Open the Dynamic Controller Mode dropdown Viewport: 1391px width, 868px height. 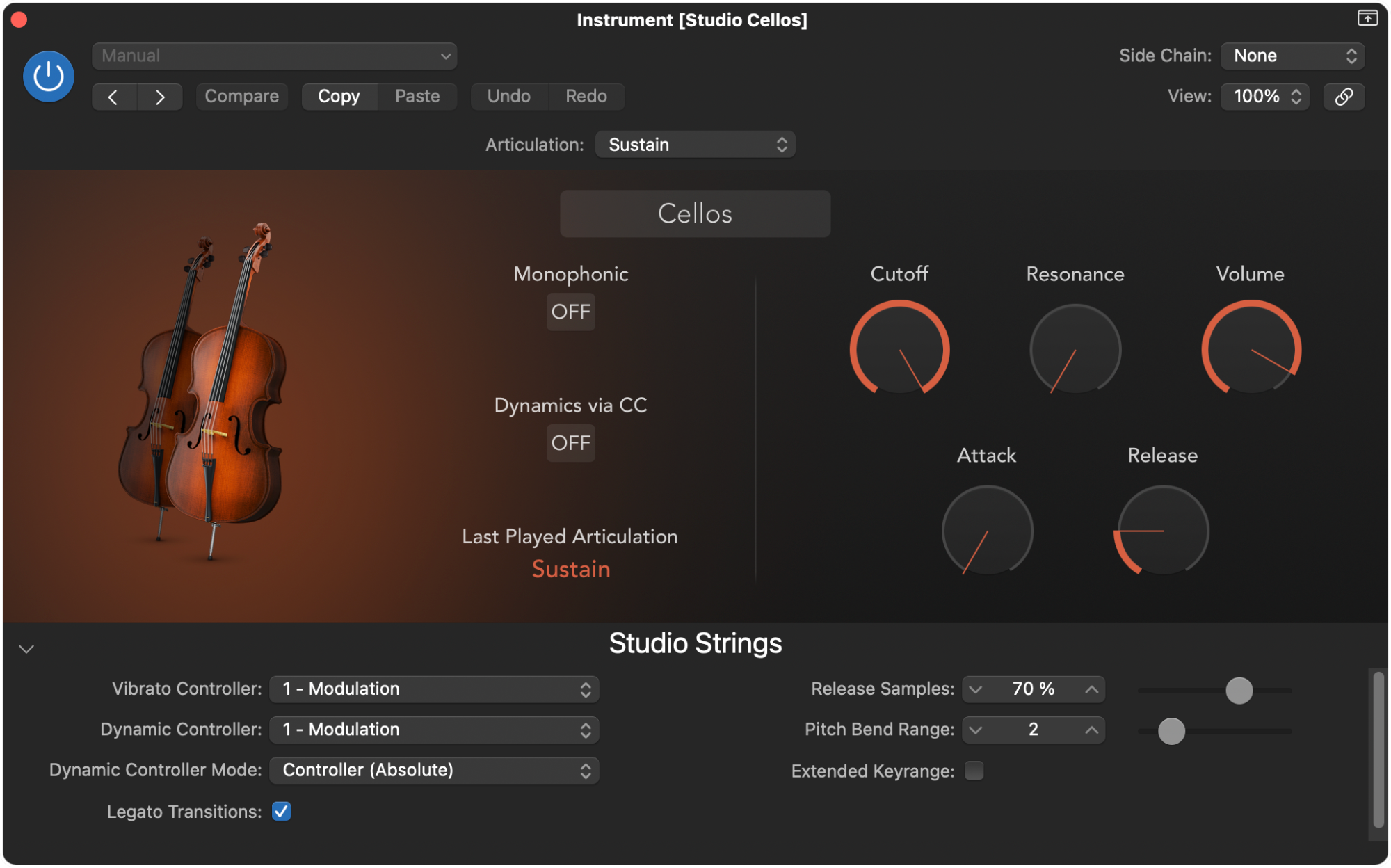pyautogui.click(x=435, y=770)
